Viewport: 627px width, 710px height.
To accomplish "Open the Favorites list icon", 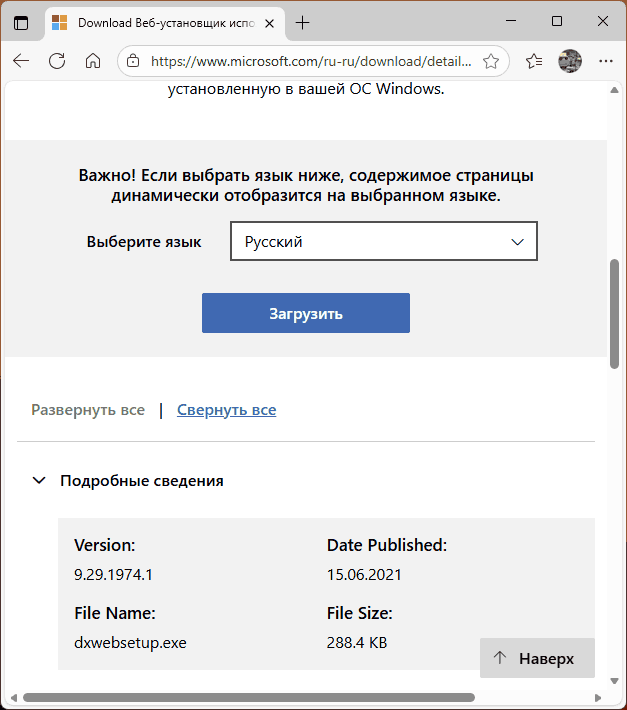I will tap(534, 61).
